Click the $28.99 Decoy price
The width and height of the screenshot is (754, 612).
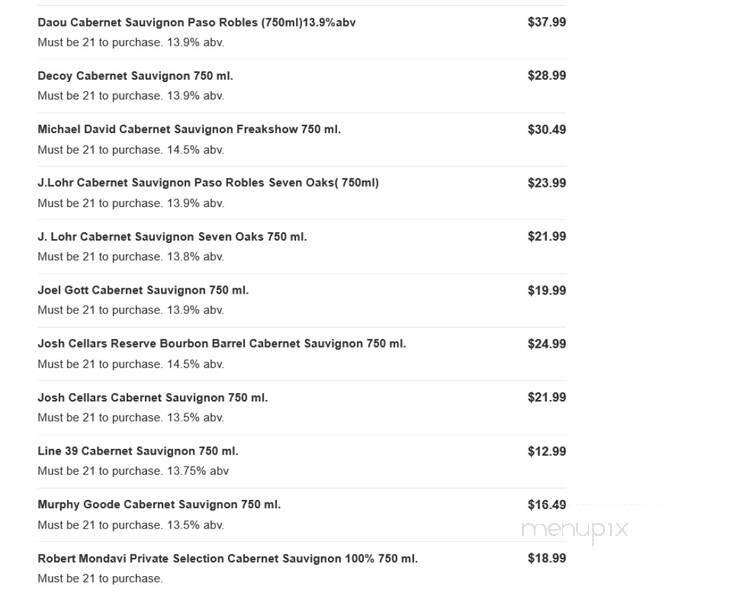click(546, 76)
